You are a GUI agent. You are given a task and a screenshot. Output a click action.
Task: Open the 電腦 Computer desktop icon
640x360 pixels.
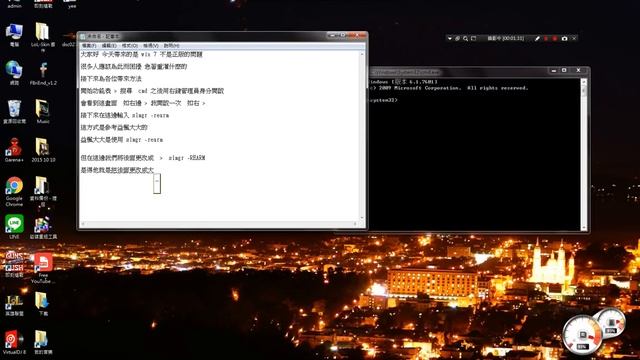14,34
